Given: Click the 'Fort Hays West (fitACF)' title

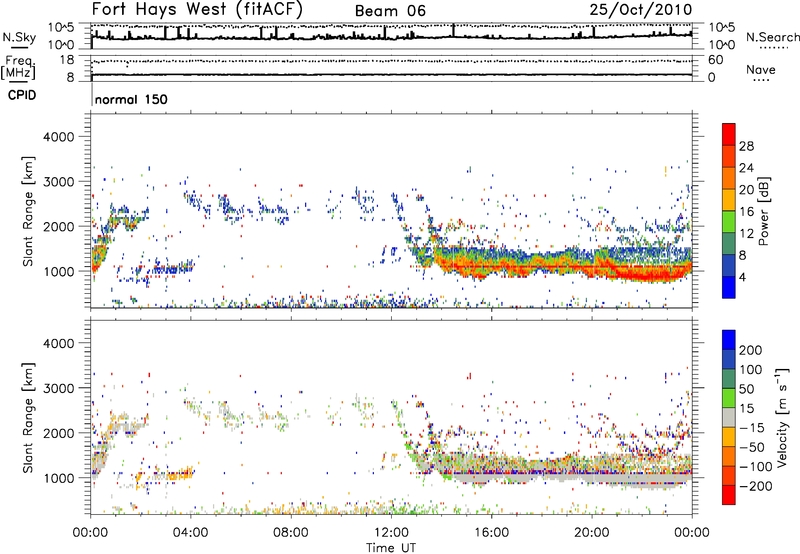Looking at the screenshot, I should tap(197, 9).
